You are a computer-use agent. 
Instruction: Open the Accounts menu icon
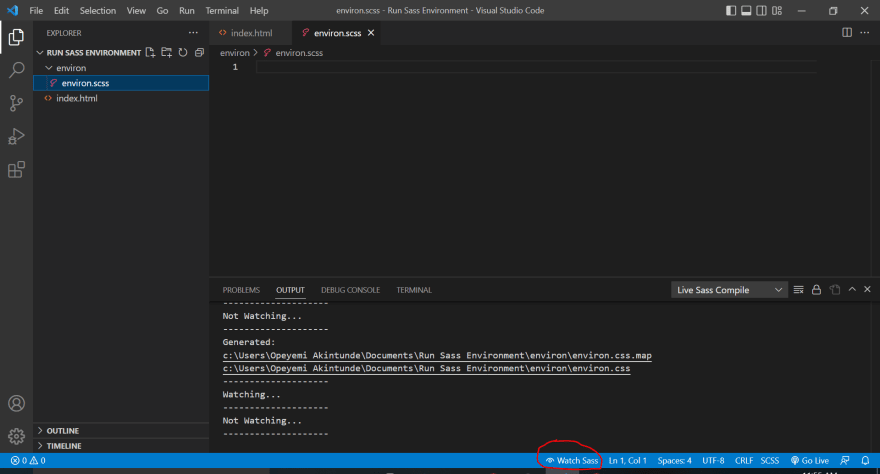(16, 403)
